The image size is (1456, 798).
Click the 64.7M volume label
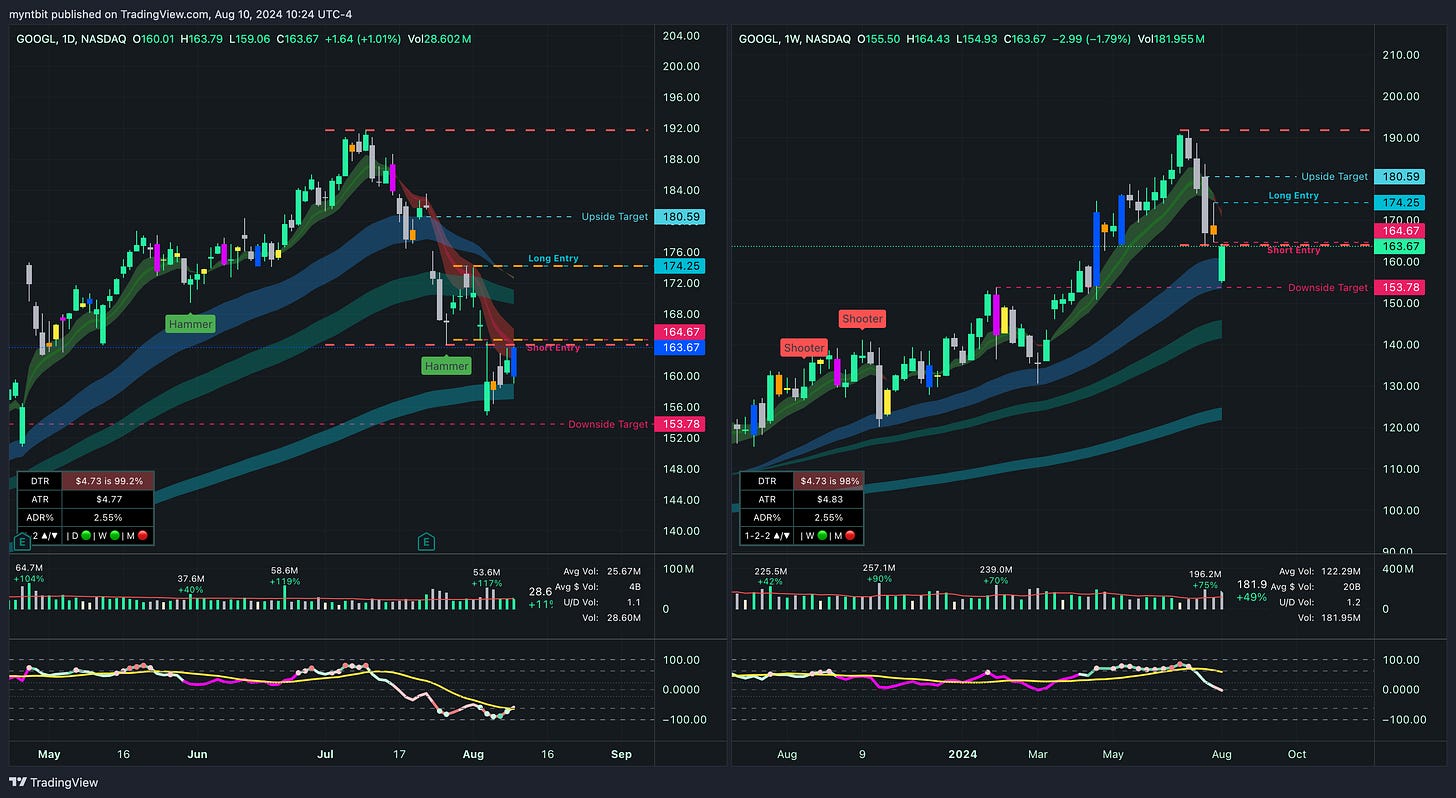[28, 570]
